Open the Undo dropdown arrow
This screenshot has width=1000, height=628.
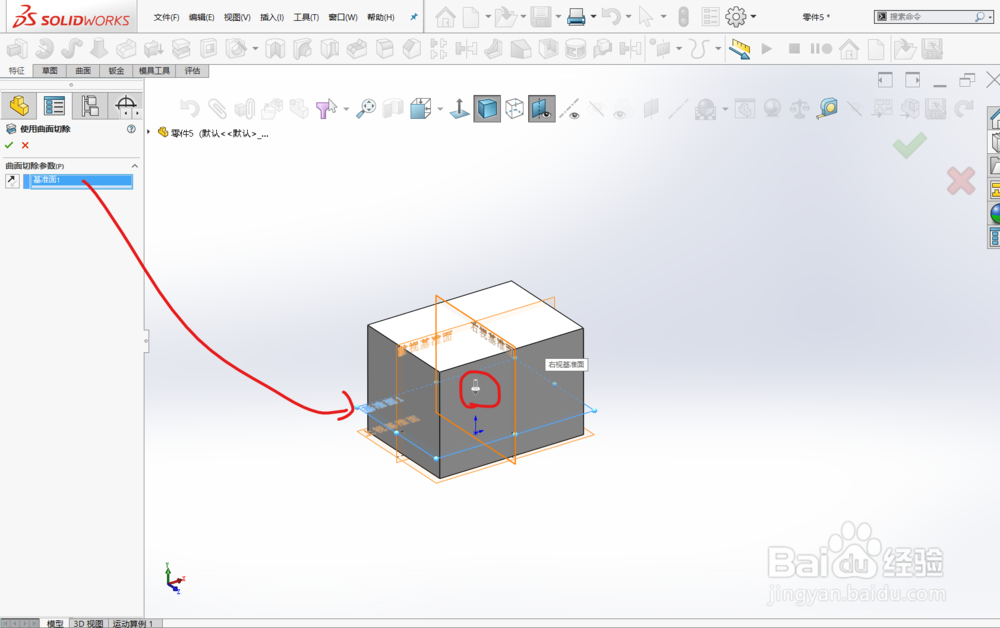[x=628, y=17]
